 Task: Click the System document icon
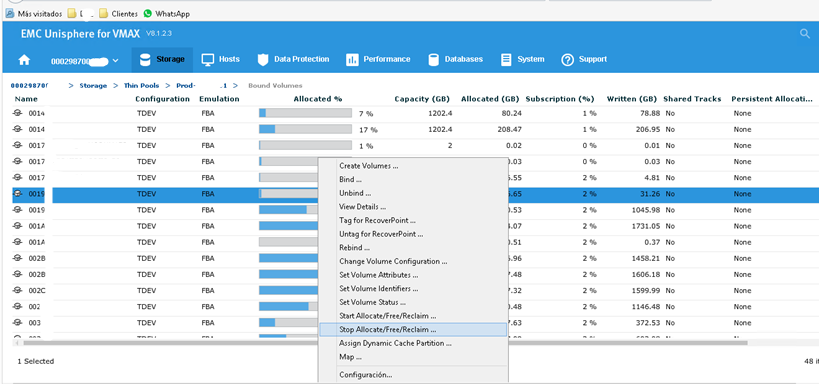[x=506, y=60]
